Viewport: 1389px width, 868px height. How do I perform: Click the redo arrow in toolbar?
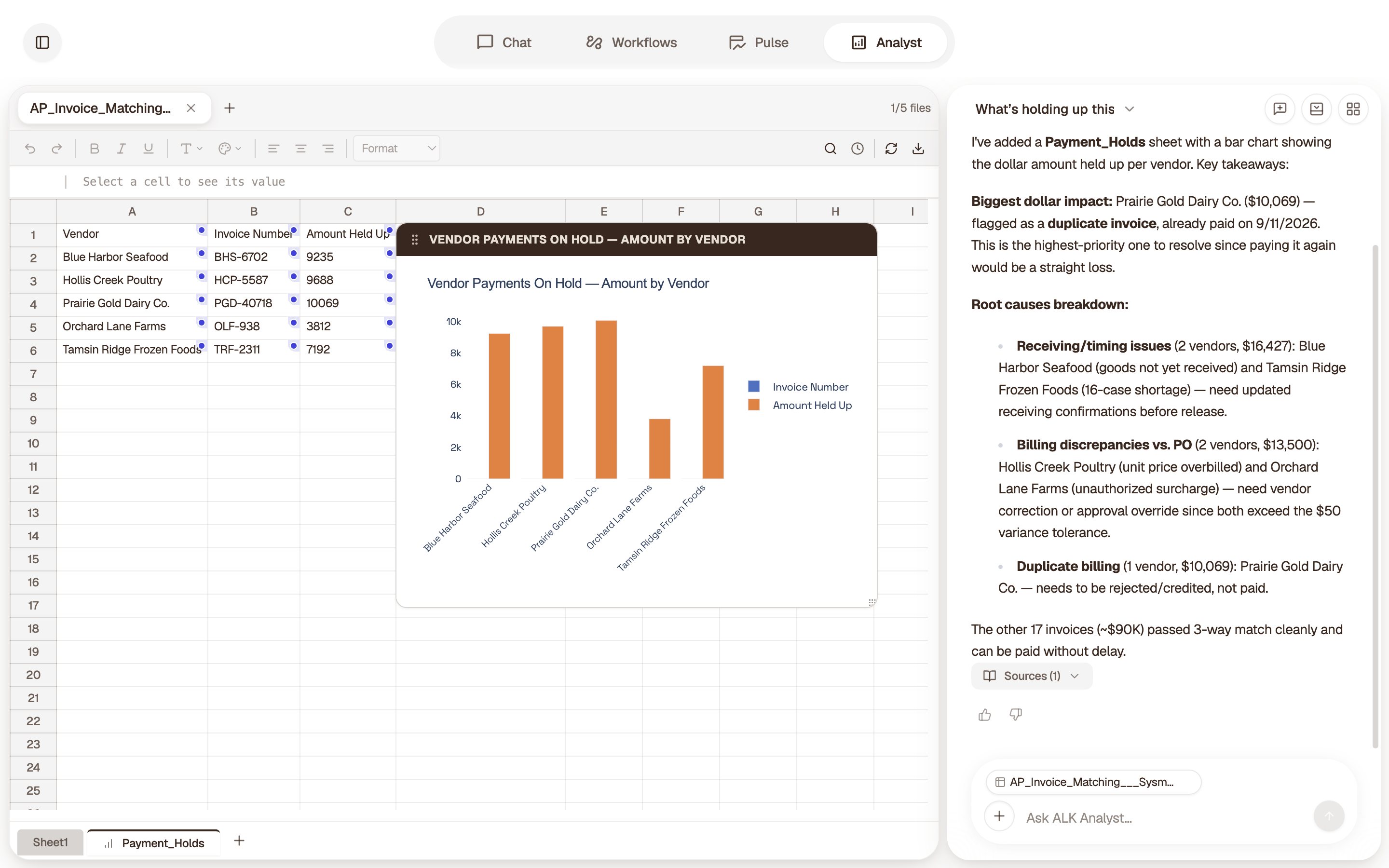point(57,149)
